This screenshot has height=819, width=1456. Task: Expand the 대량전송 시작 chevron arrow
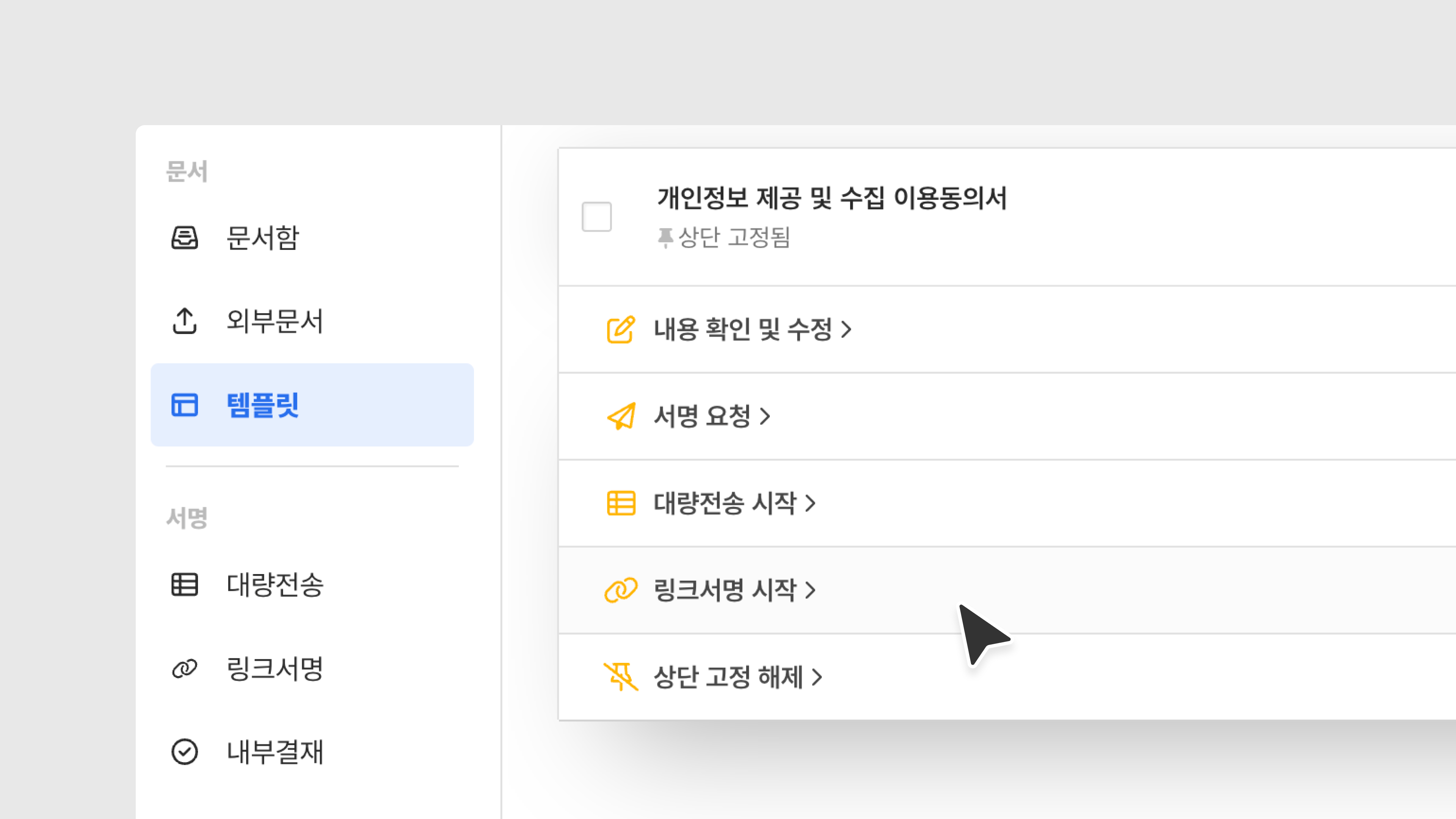[x=811, y=503]
